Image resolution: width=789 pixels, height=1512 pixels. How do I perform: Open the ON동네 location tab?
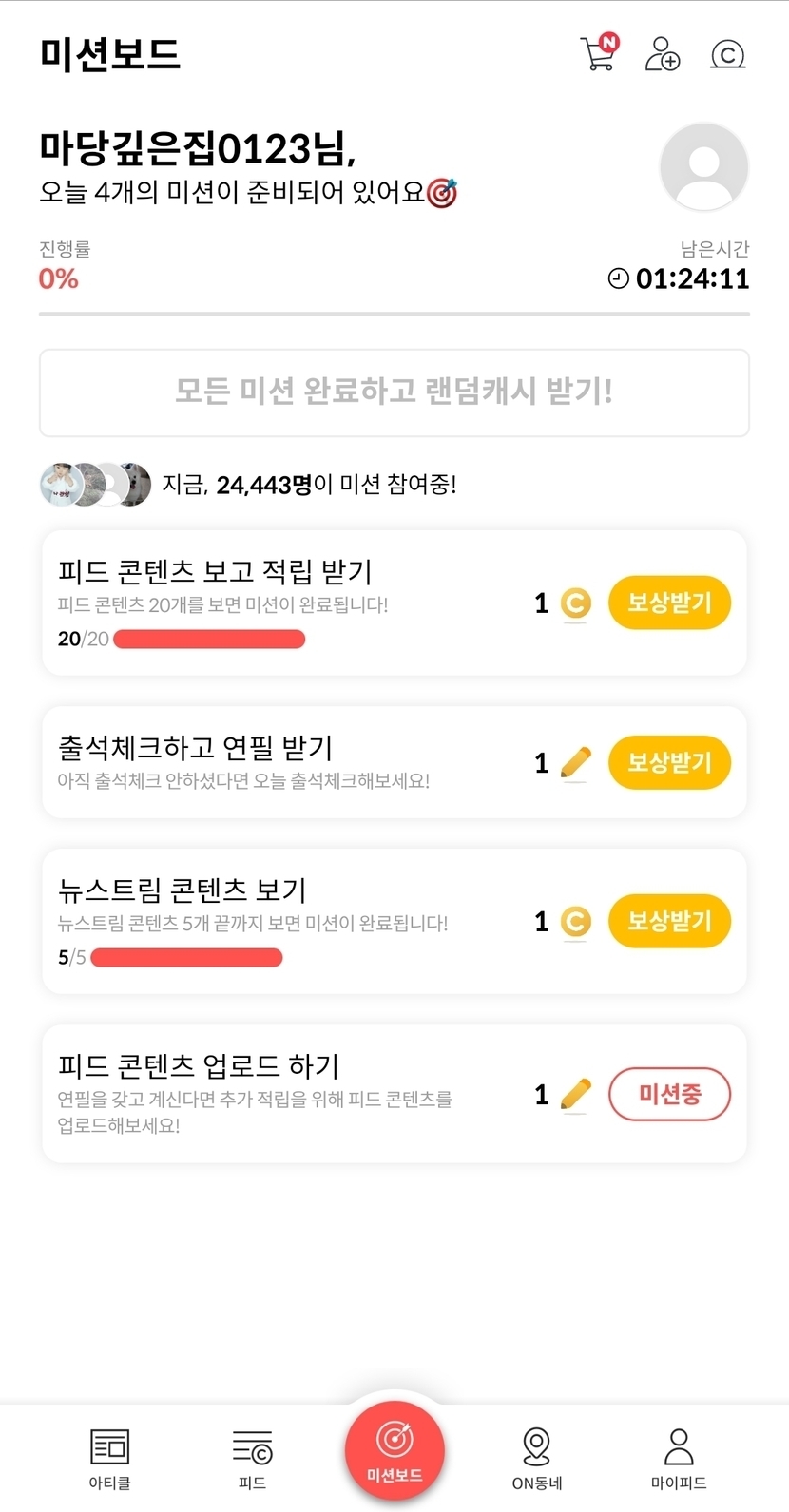[x=537, y=1459]
